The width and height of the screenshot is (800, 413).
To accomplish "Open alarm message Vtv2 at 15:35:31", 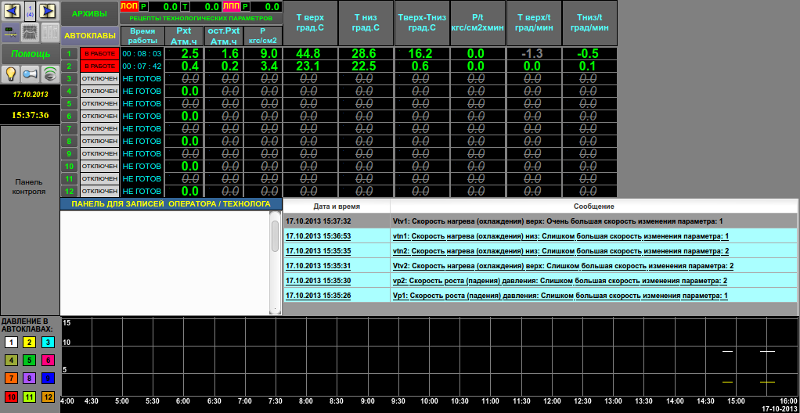I will coord(540,265).
